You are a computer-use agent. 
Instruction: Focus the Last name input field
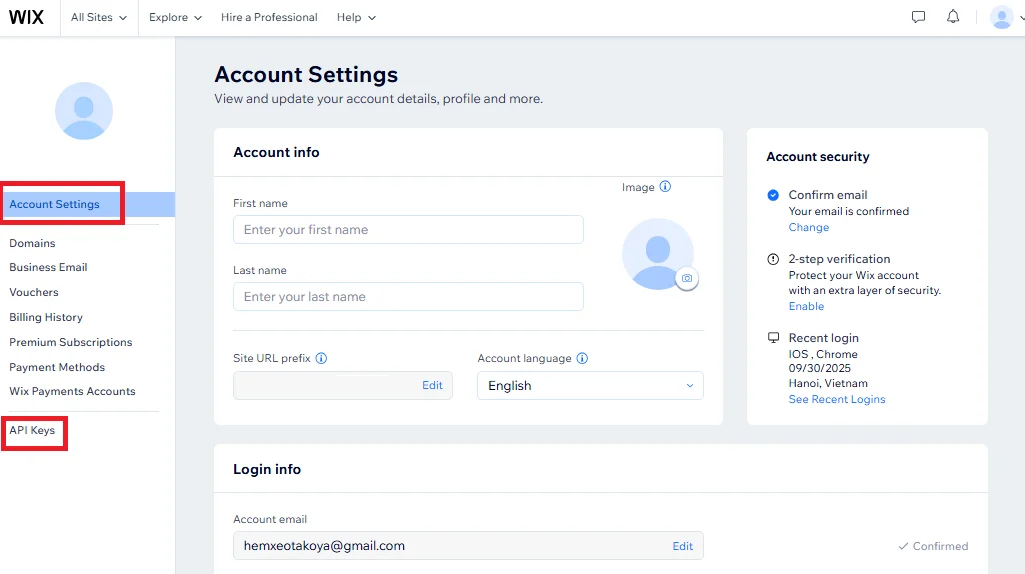coord(409,297)
